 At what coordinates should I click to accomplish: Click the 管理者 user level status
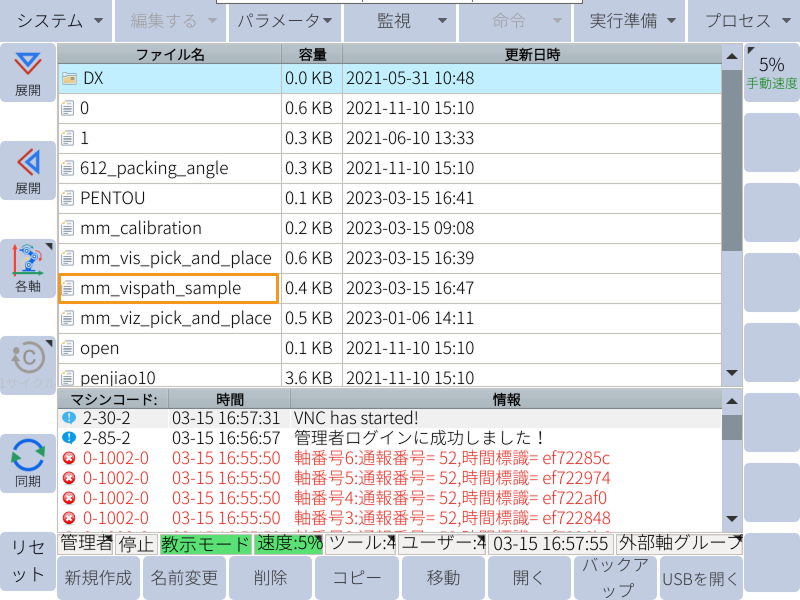point(86,544)
